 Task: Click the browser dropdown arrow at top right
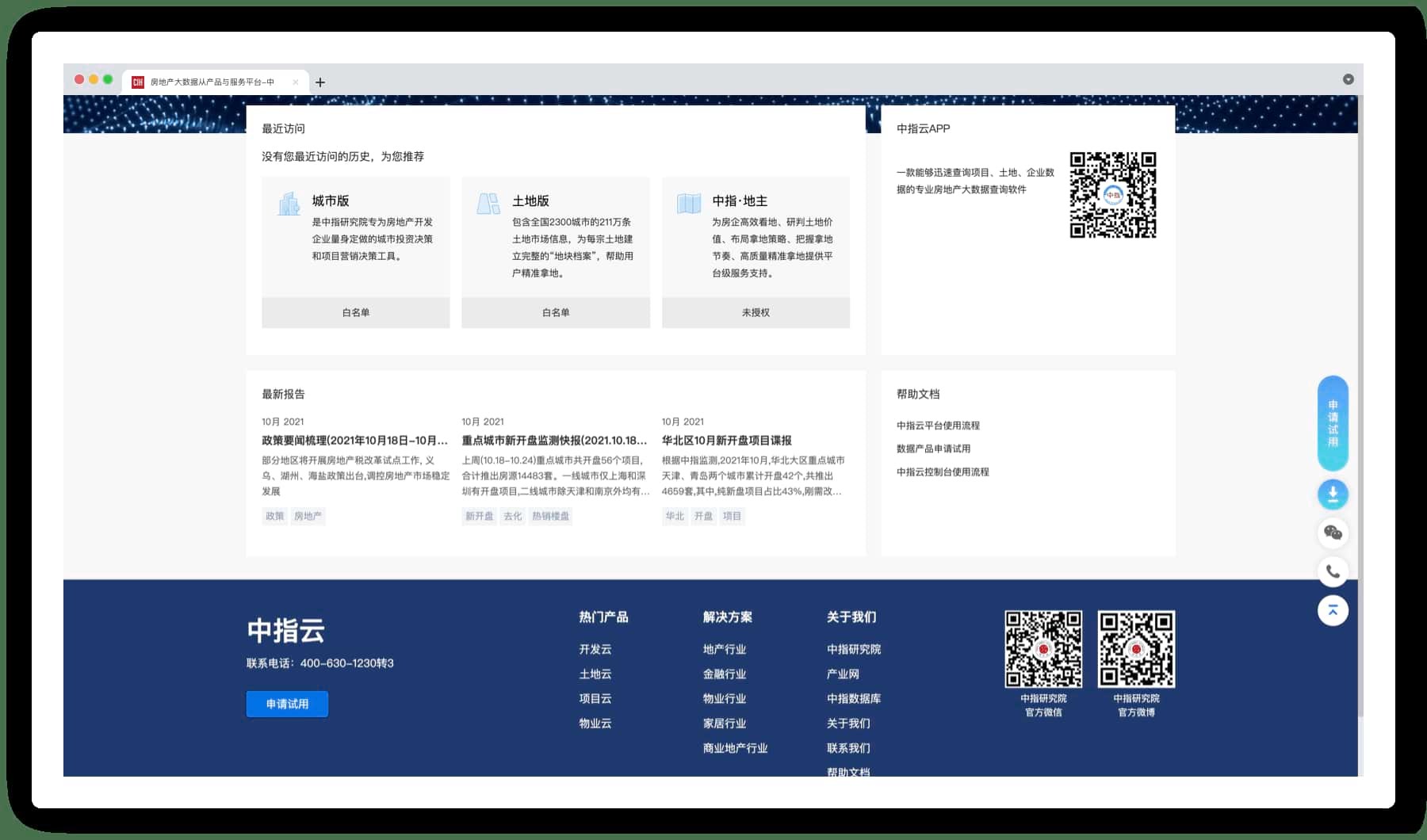1348,79
